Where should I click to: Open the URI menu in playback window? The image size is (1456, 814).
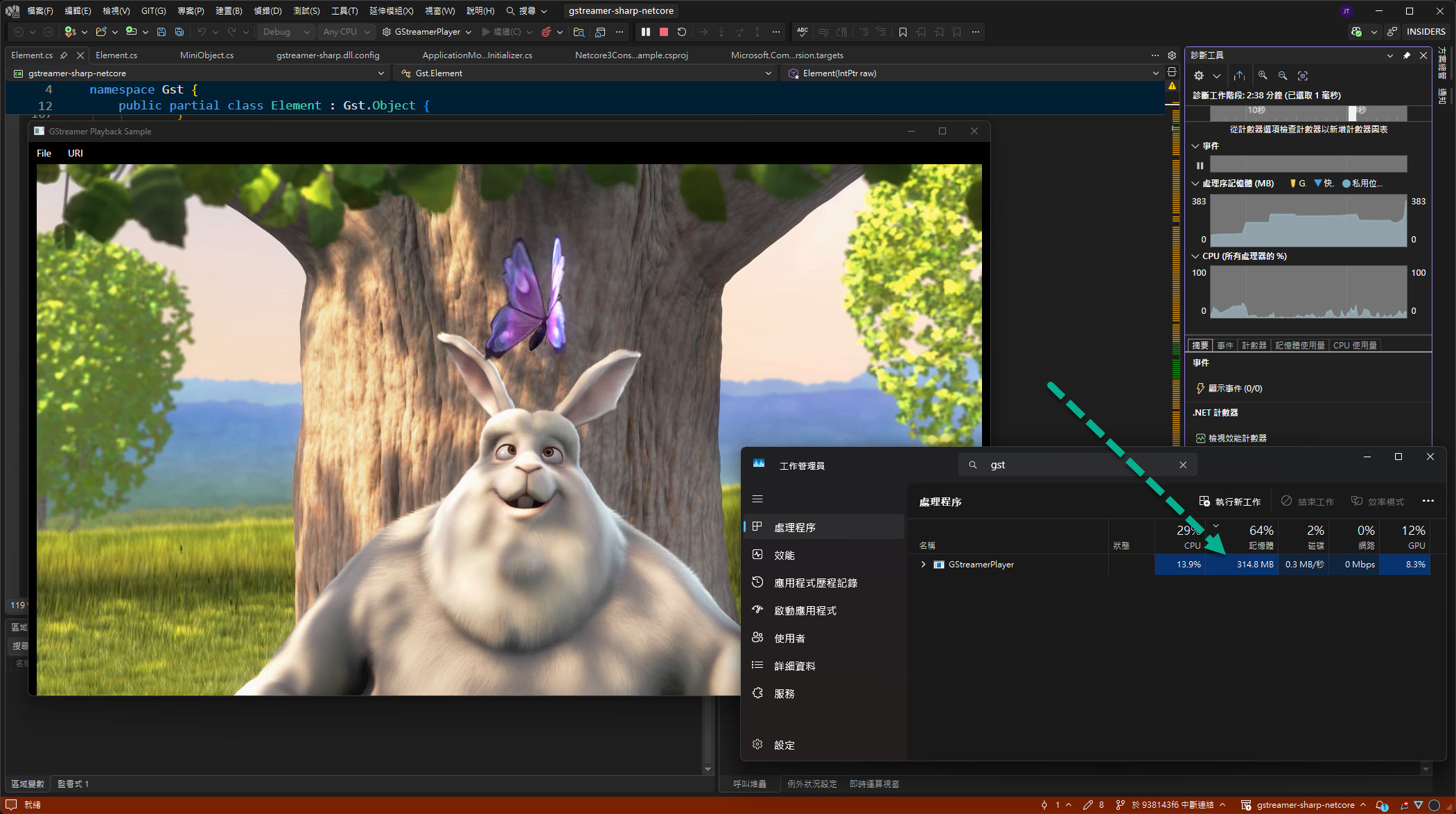click(75, 153)
